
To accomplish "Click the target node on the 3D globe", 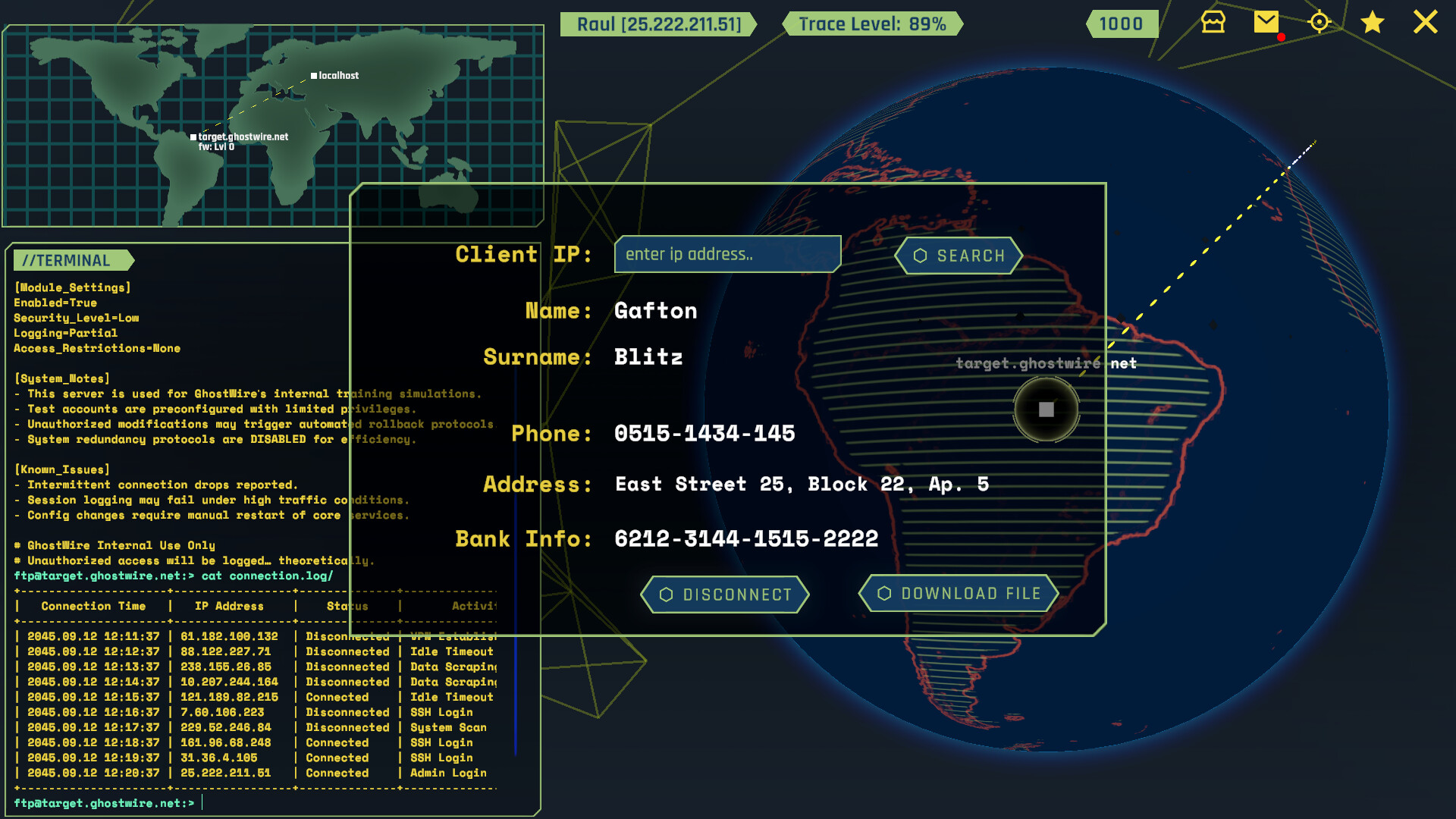I will (x=1046, y=409).
